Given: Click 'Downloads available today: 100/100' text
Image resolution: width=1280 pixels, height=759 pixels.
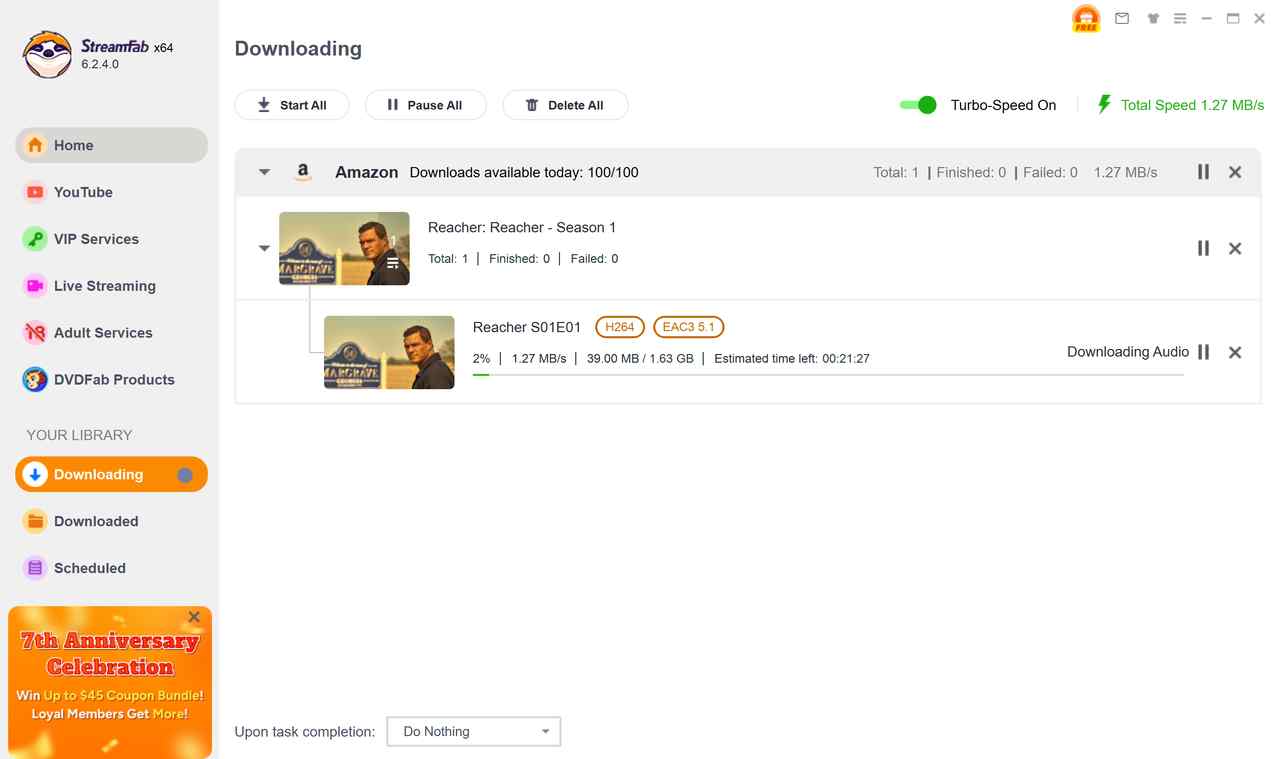Looking at the screenshot, I should point(524,172).
